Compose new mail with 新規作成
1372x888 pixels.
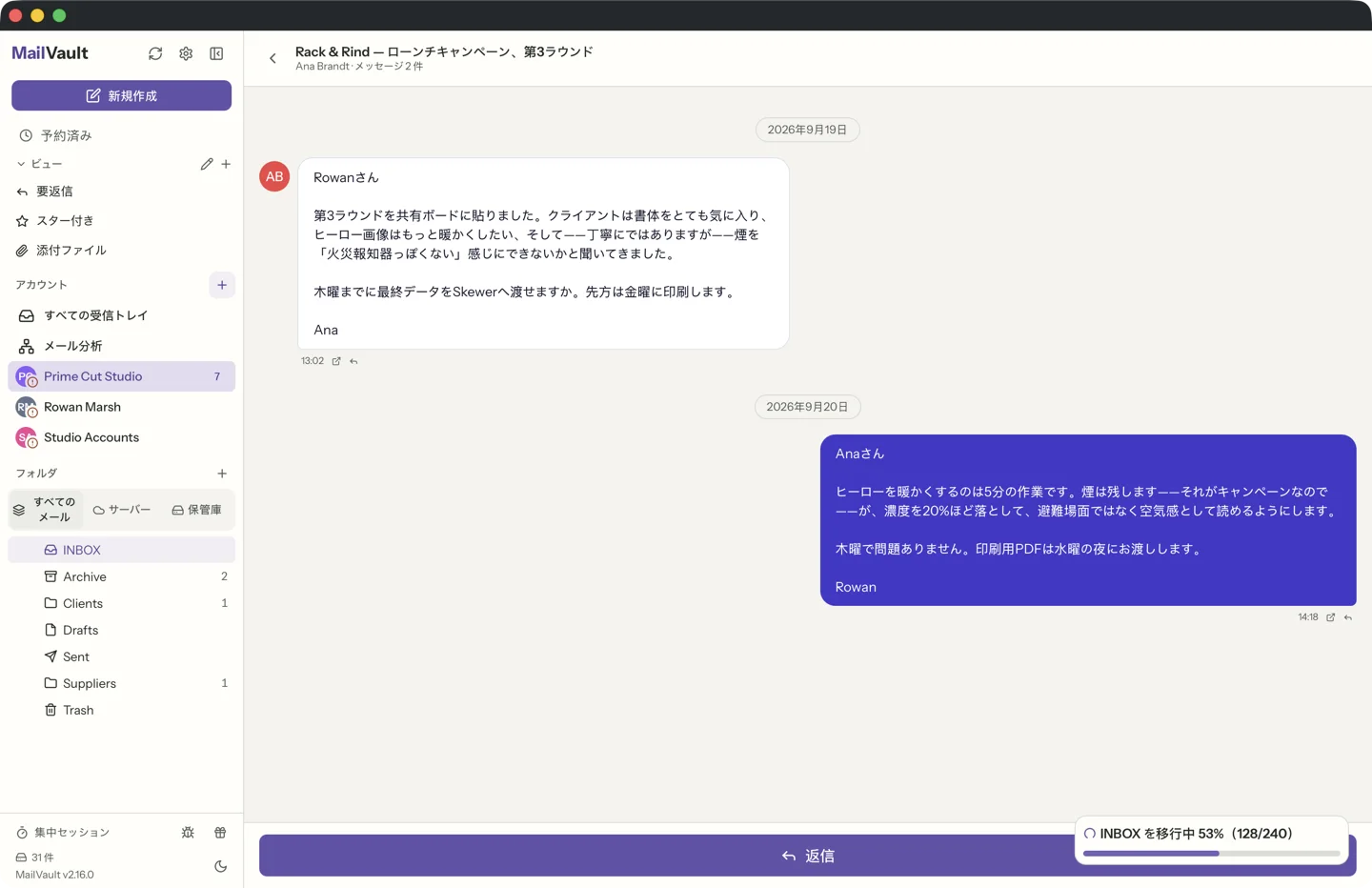pyautogui.click(x=121, y=95)
